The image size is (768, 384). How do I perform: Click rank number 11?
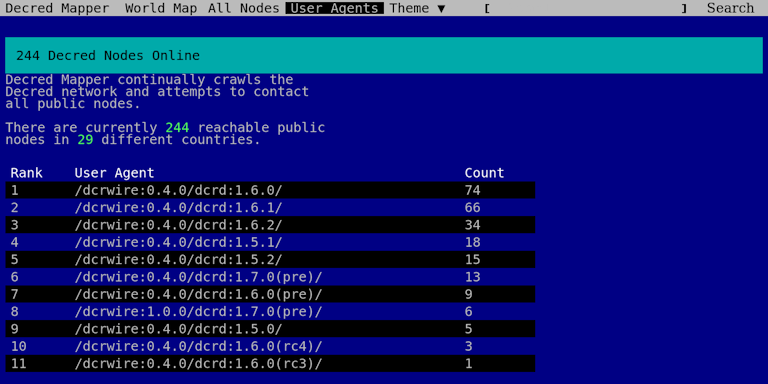[x=19, y=364]
